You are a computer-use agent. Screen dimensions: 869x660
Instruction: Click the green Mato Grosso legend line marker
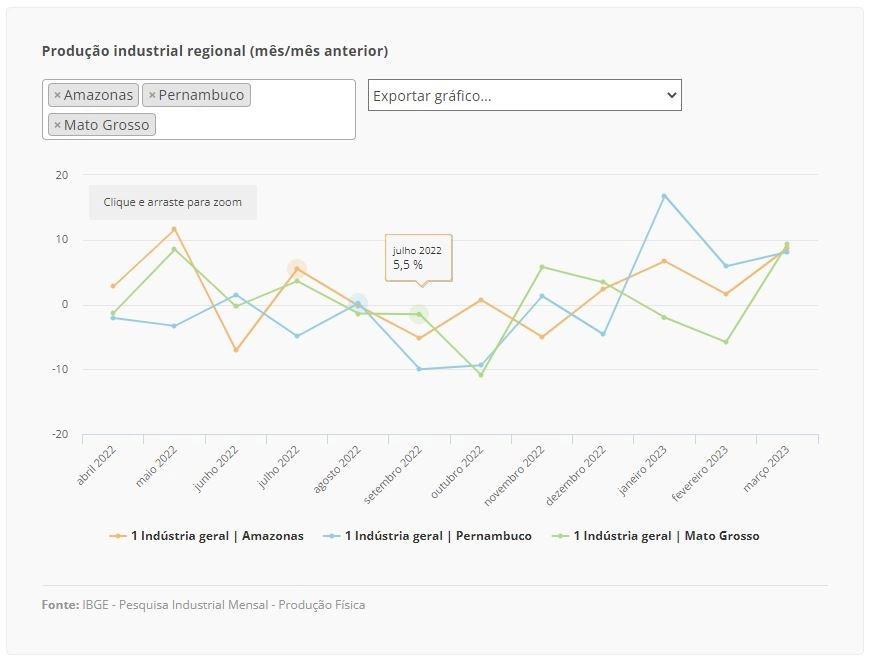pos(560,536)
